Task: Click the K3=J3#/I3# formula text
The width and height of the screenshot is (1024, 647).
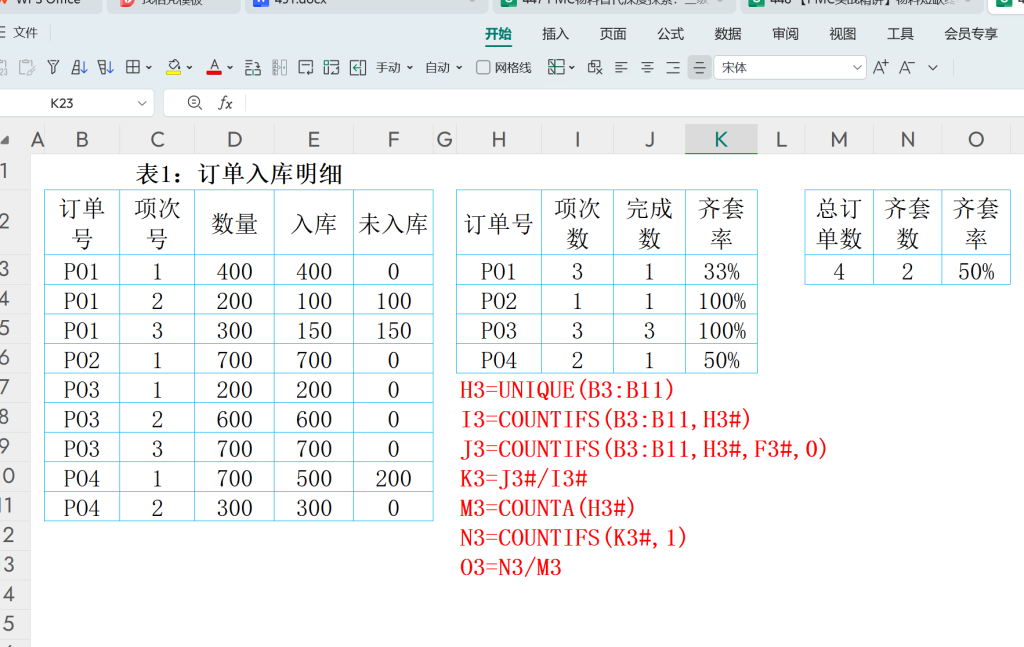Action: point(524,479)
